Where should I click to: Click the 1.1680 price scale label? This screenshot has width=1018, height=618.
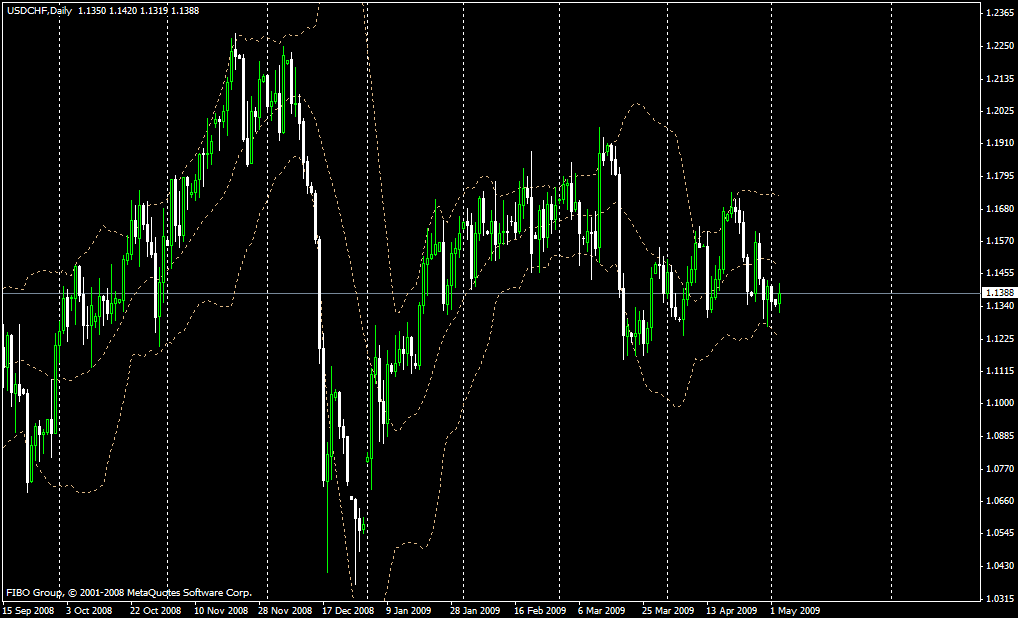point(999,209)
